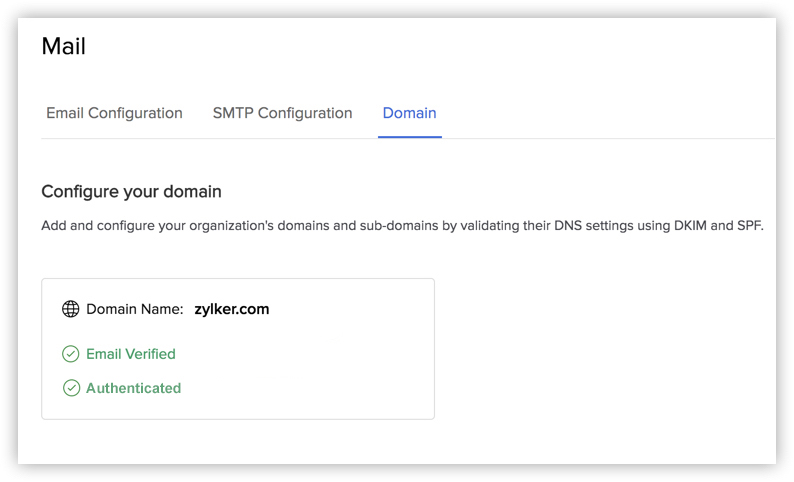The image size is (794, 482).
Task: Click the Mail page heading
Action: coord(64,46)
